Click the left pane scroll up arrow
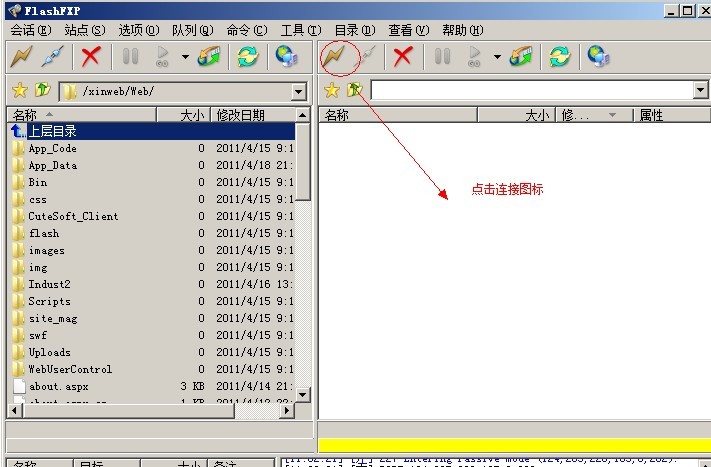The image size is (711, 467). coord(302,115)
